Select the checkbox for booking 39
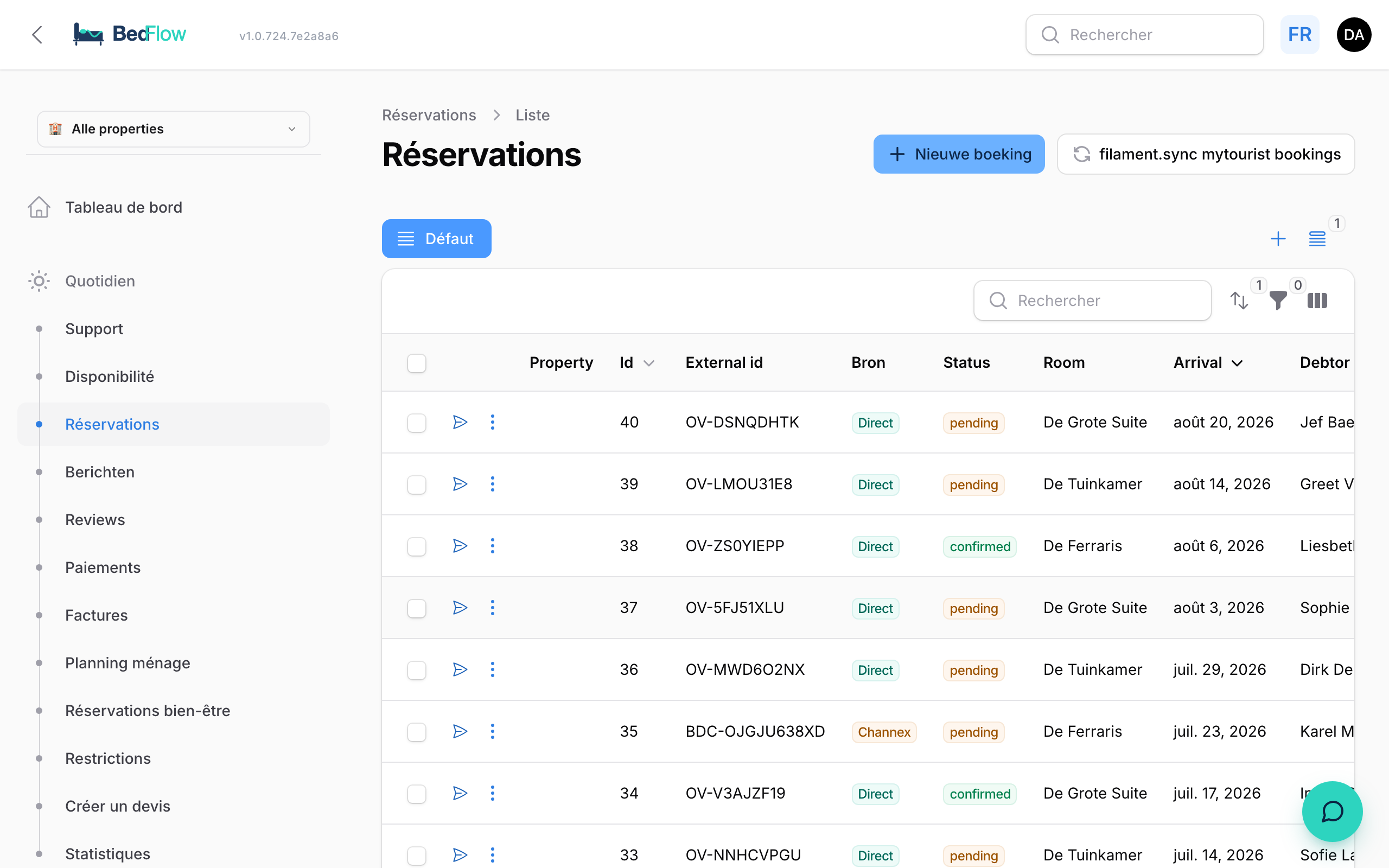 (x=417, y=485)
